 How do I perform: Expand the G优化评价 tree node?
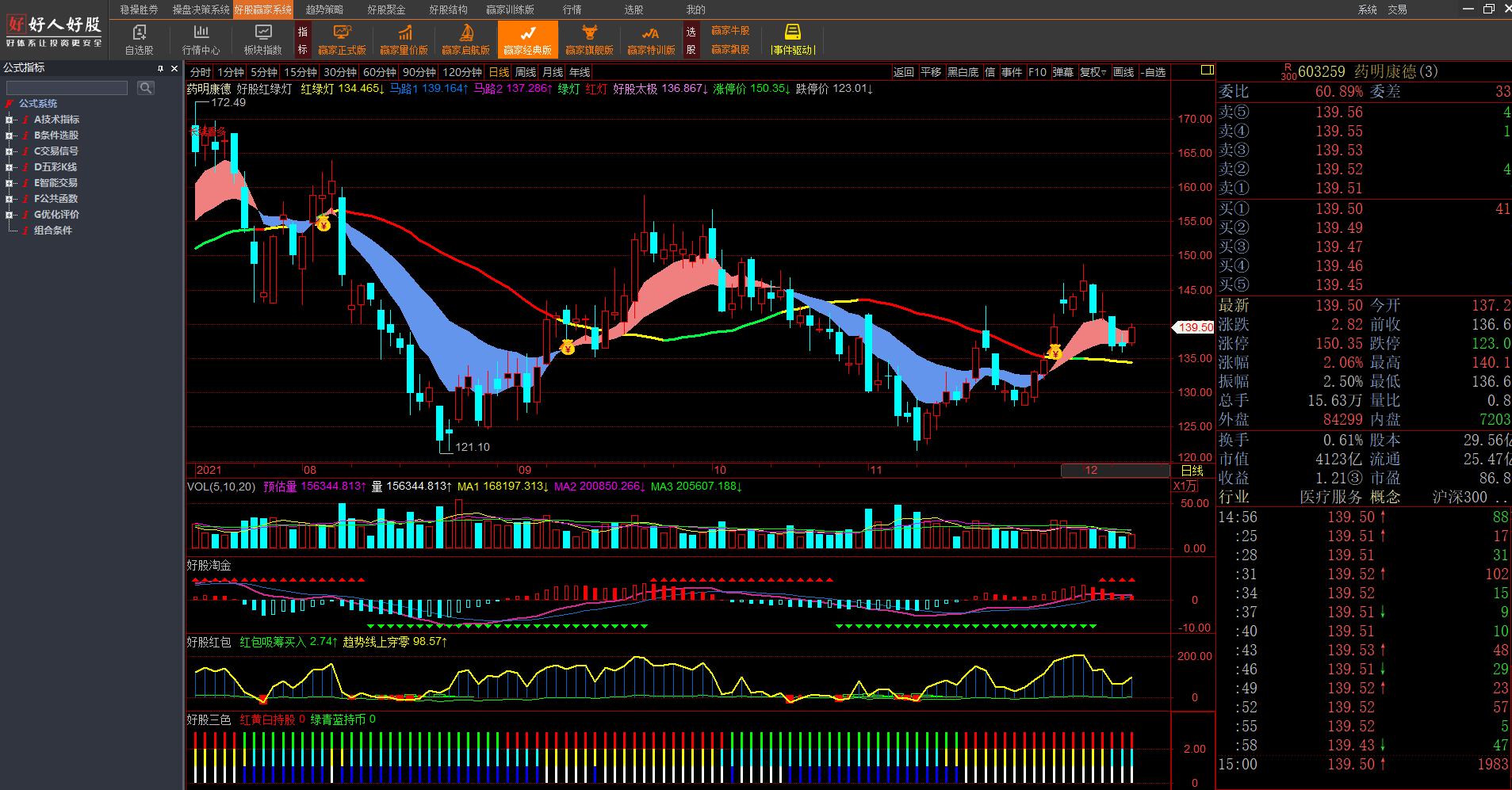(9, 215)
